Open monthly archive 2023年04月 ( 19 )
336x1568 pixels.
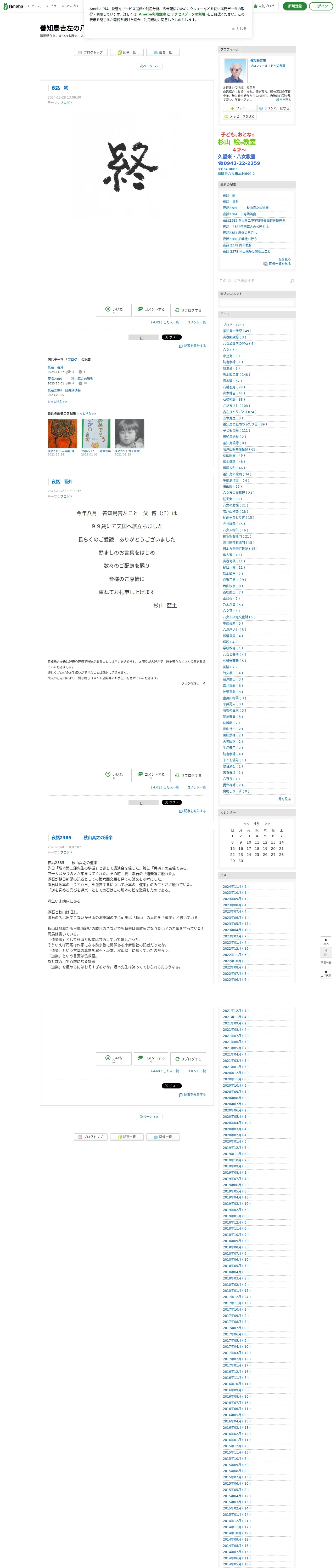coord(237,930)
